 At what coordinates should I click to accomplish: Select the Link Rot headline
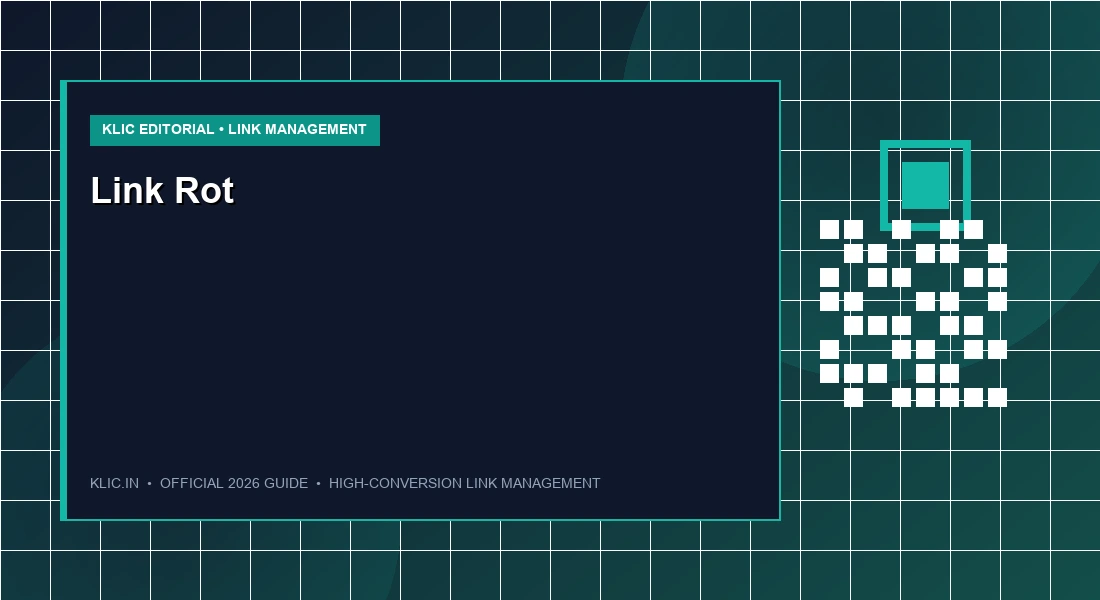click(162, 190)
